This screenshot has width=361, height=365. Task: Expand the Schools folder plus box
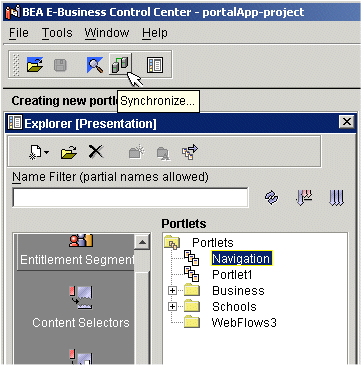pos(172,307)
